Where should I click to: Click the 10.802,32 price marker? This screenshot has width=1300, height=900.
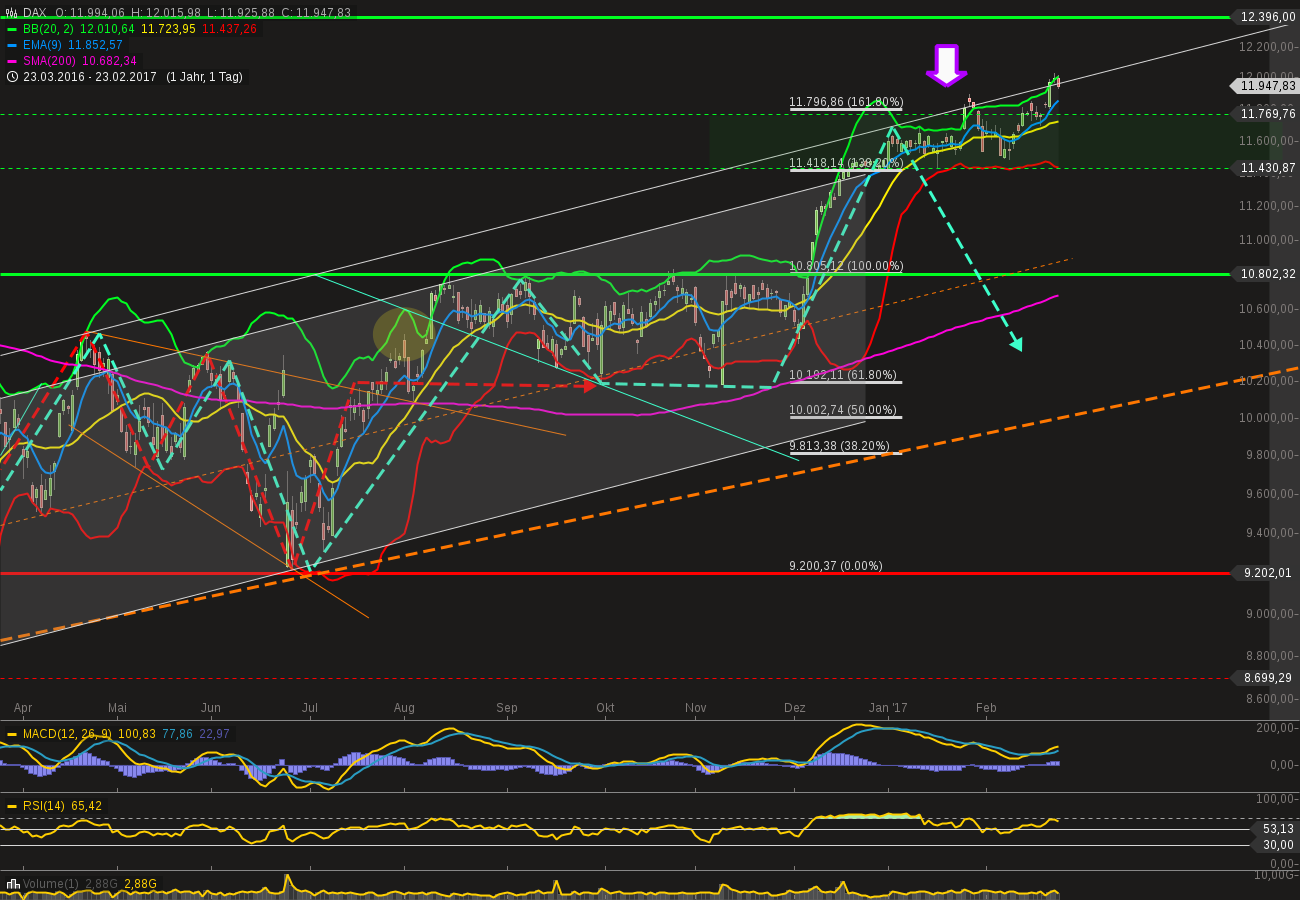point(1265,274)
